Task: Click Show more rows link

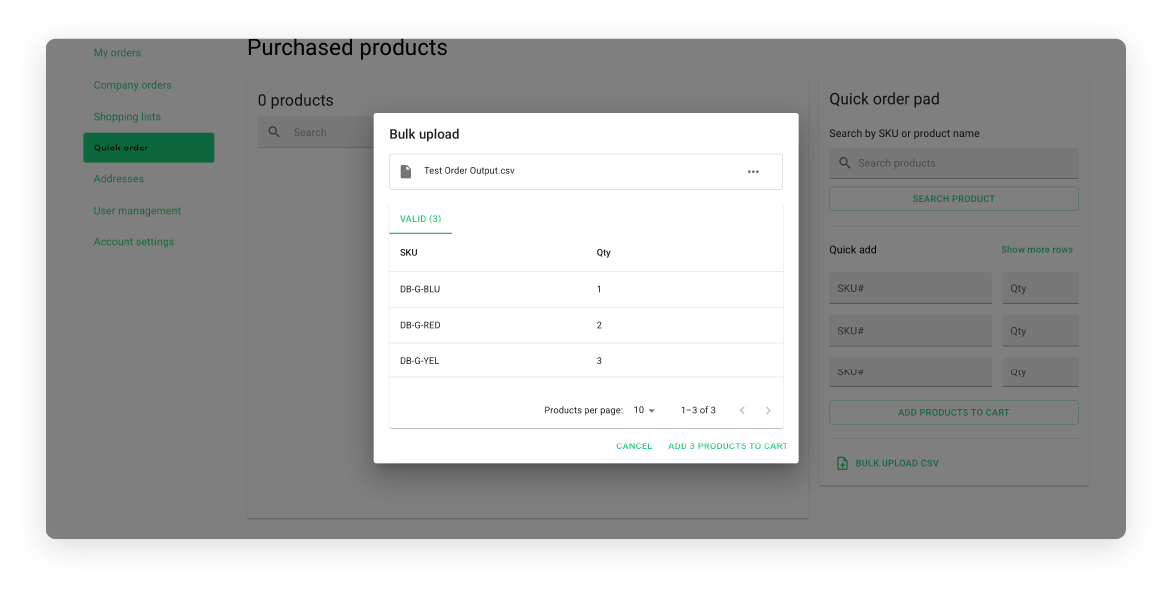Action: (x=1037, y=250)
